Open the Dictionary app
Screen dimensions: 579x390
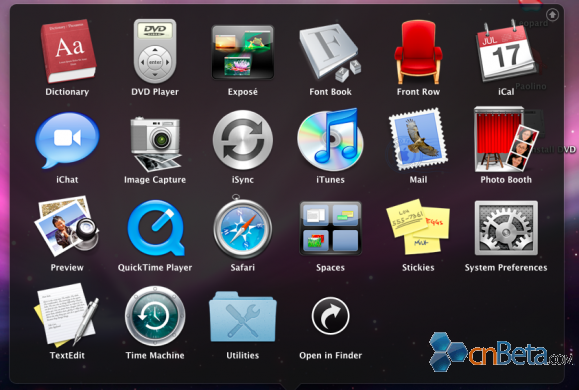tap(68, 51)
